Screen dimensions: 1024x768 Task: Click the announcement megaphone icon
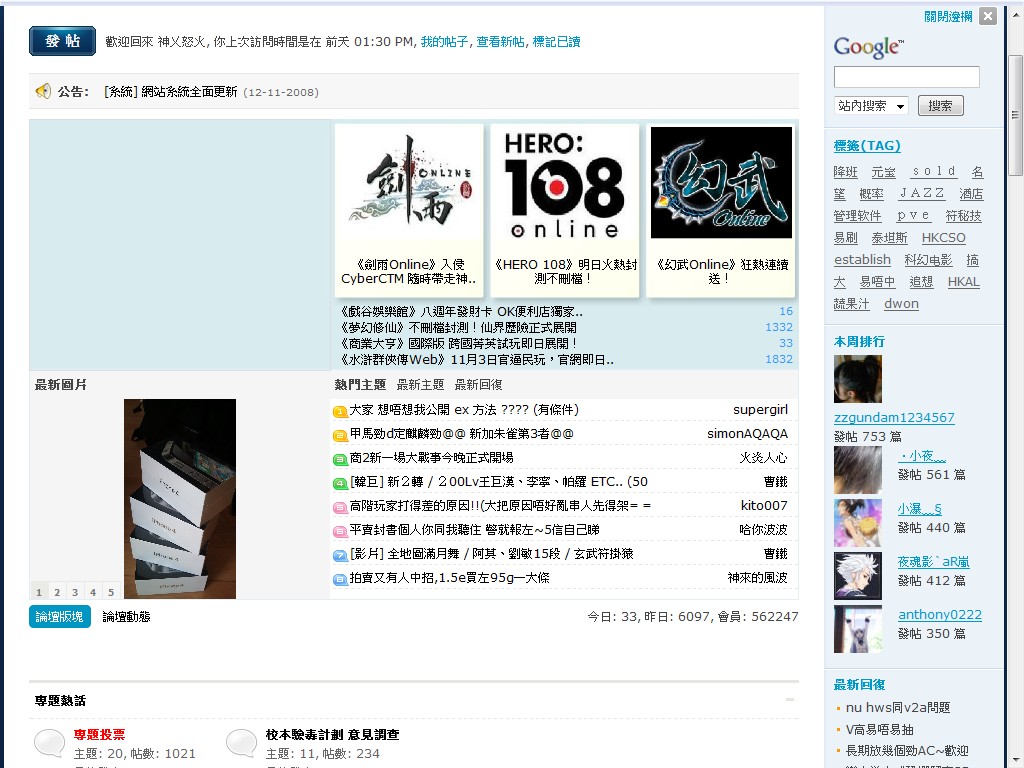[x=43, y=91]
